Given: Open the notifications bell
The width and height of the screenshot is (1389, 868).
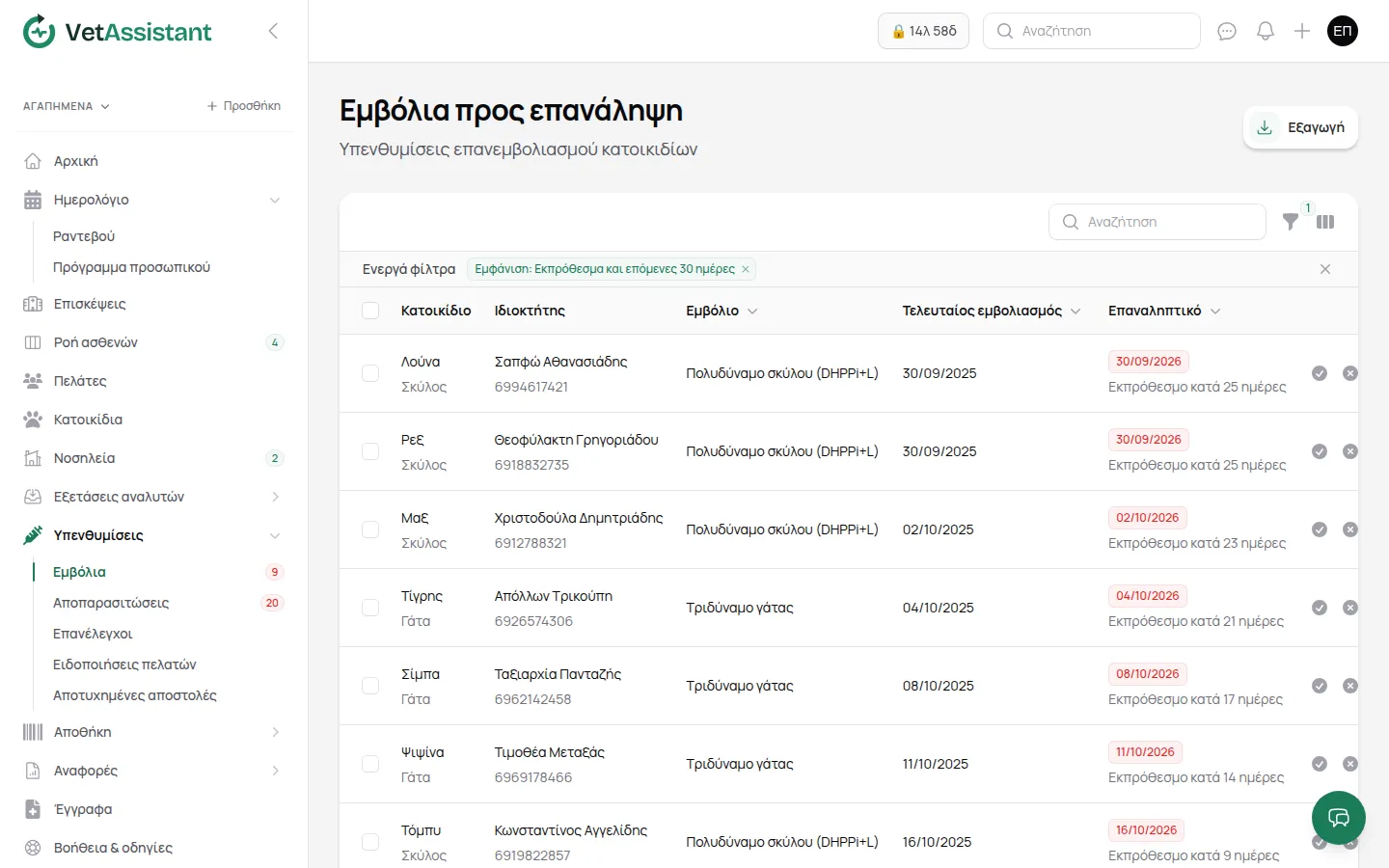Looking at the screenshot, I should pos(1266,31).
